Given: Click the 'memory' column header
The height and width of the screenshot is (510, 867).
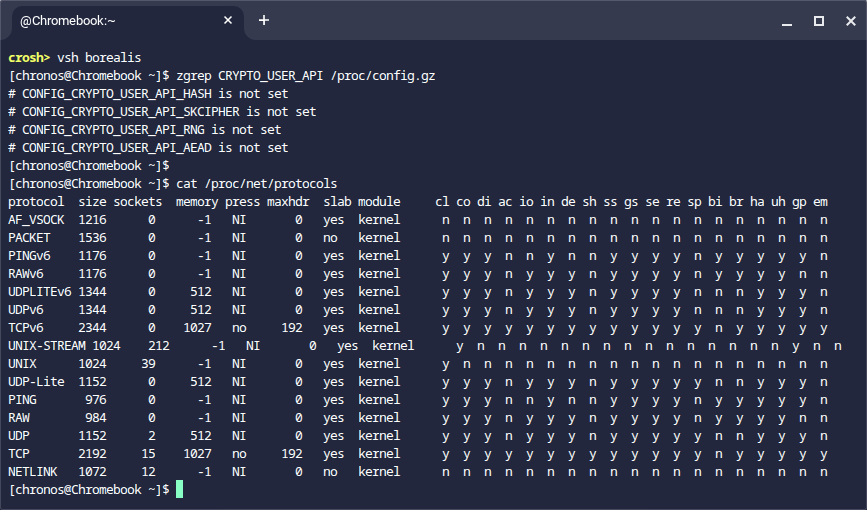Looking at the screenshot, I should coord(197,202).
